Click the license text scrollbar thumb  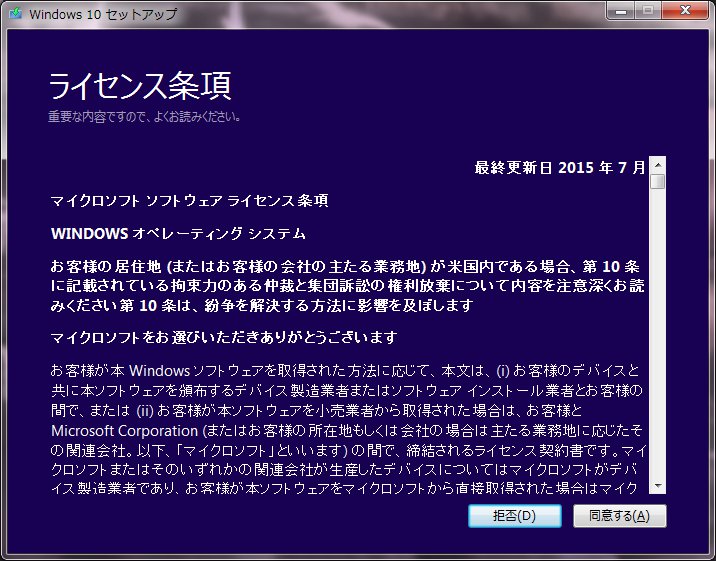tap(658, 181)
